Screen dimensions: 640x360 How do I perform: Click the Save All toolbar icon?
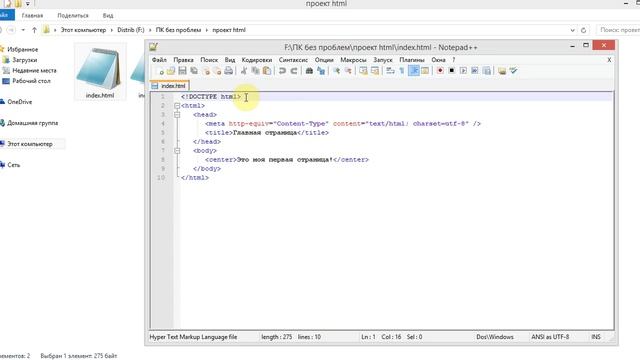(194, 71)
